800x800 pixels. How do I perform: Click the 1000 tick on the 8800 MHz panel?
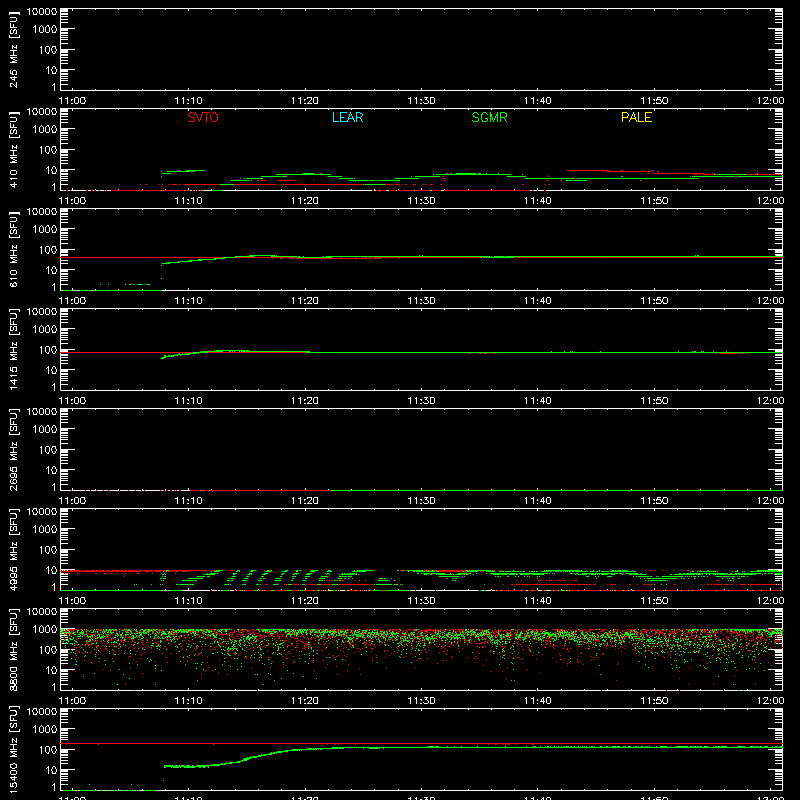pos(45,630)
